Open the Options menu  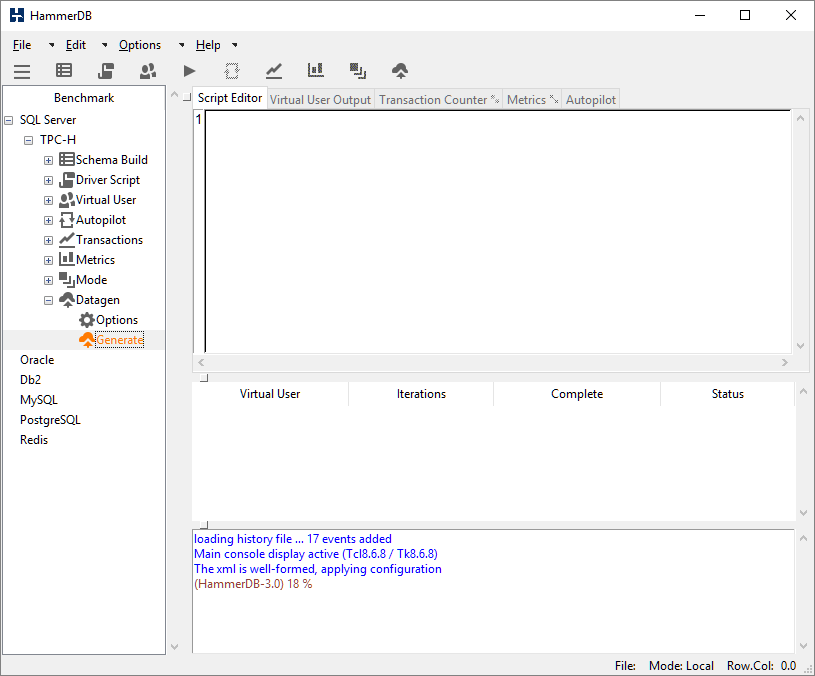point(140,45)
